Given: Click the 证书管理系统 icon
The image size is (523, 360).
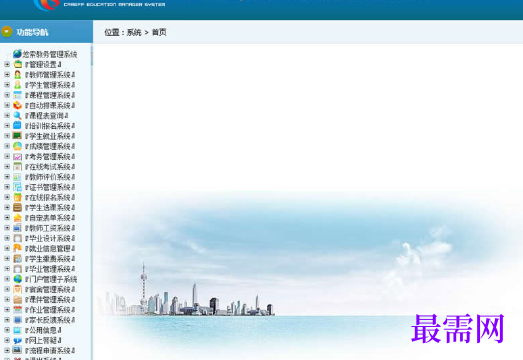Looking at the screenshot, I should [17, 187].
